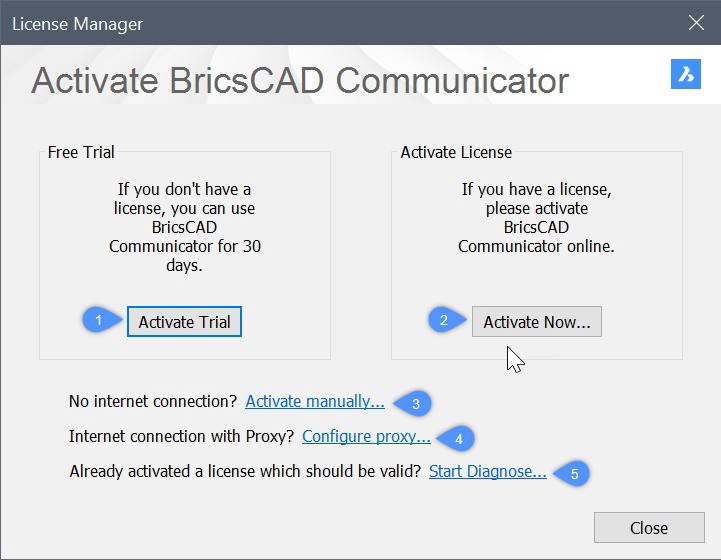Image resolution: width=721 pixels, height=560 pixels.
Task: Click the Bricsys logo icon
Action: coord(687,75)
